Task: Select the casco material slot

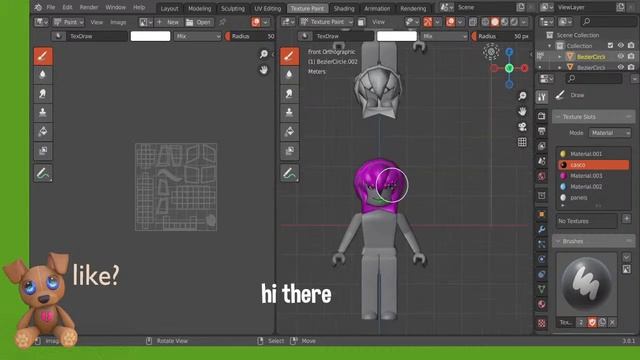Action: 593,165
